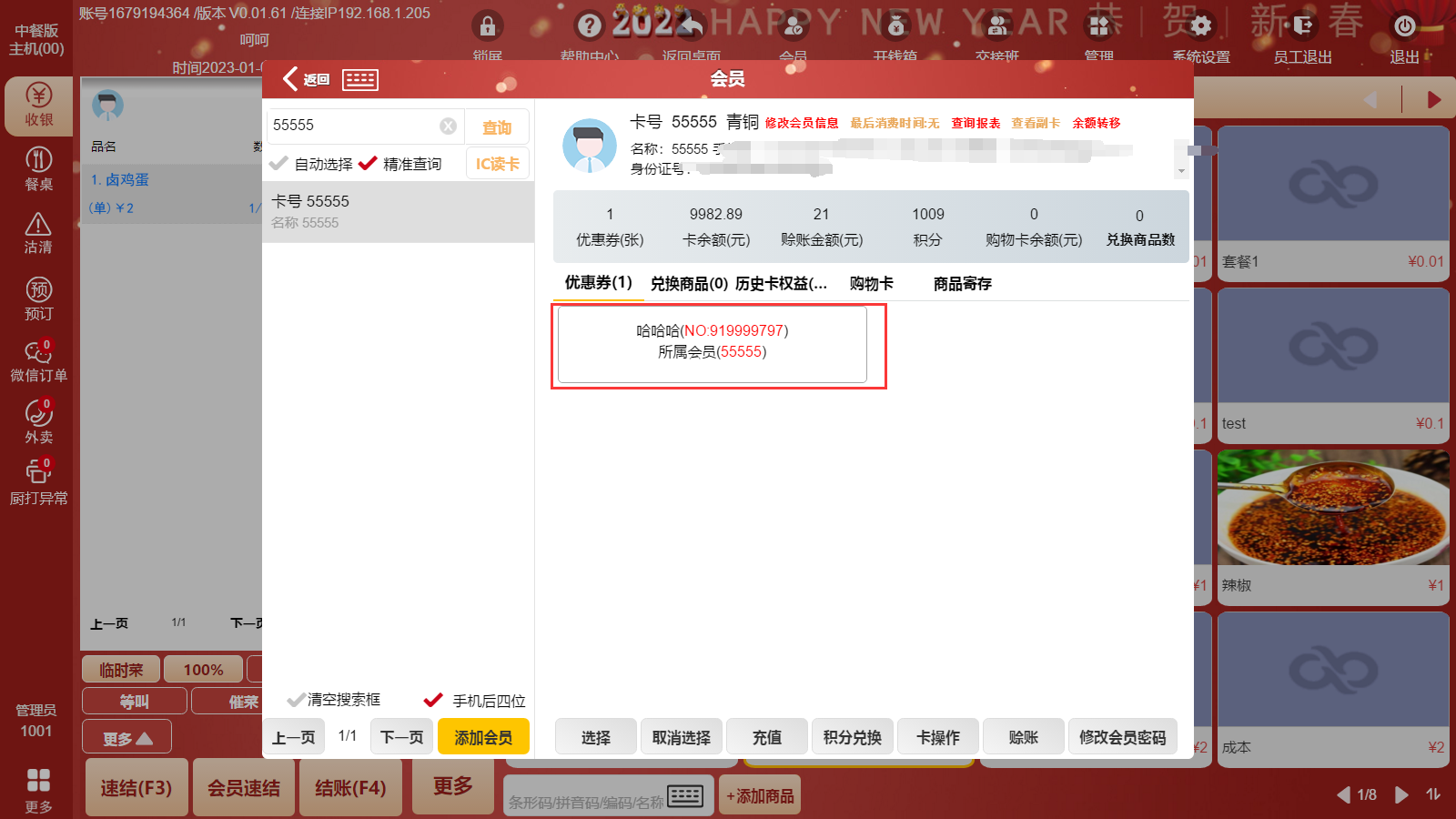Click the lock screen icon in top bar
1456x819 pixels.
[x=488, y=26]
